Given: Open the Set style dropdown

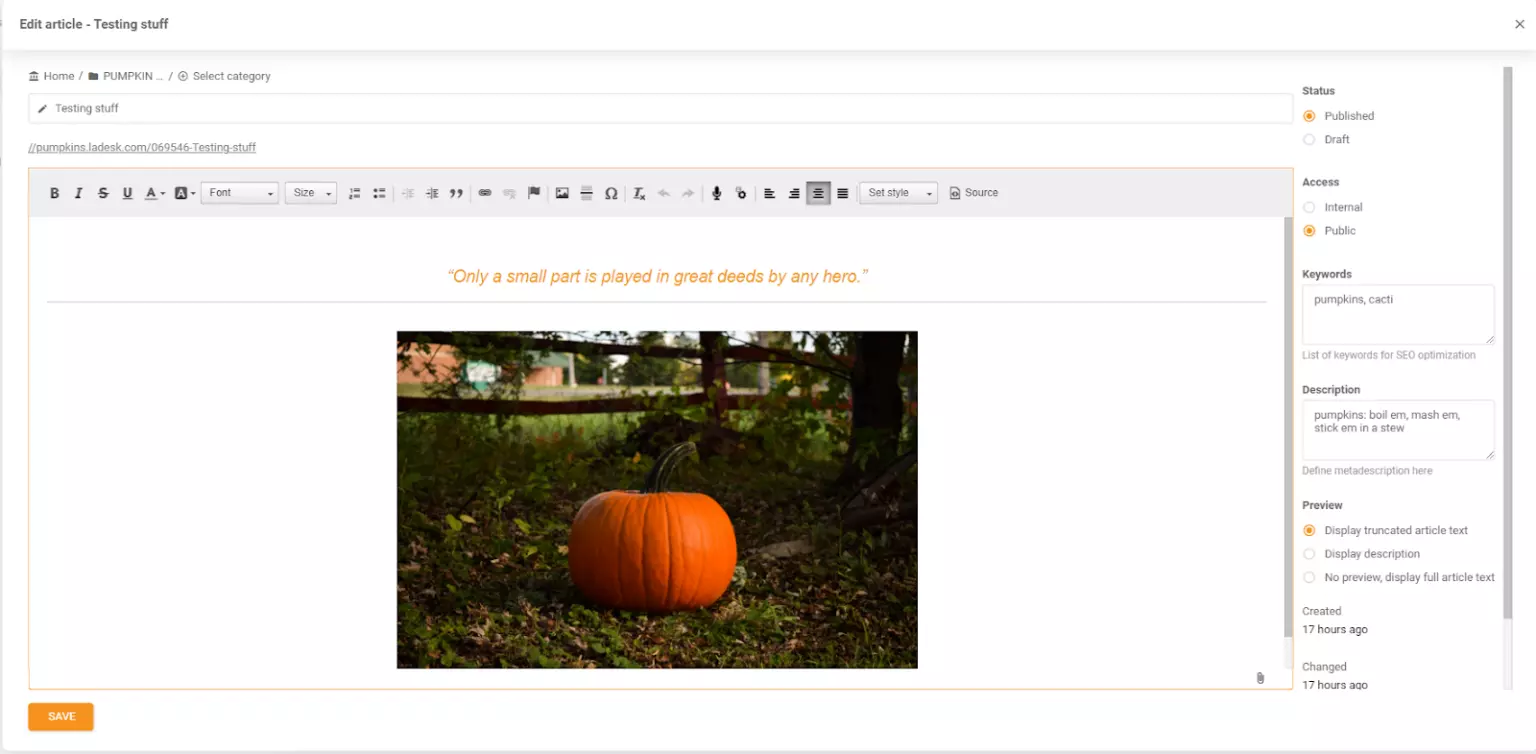Looking at the screenshot, I should click(897, 192).
